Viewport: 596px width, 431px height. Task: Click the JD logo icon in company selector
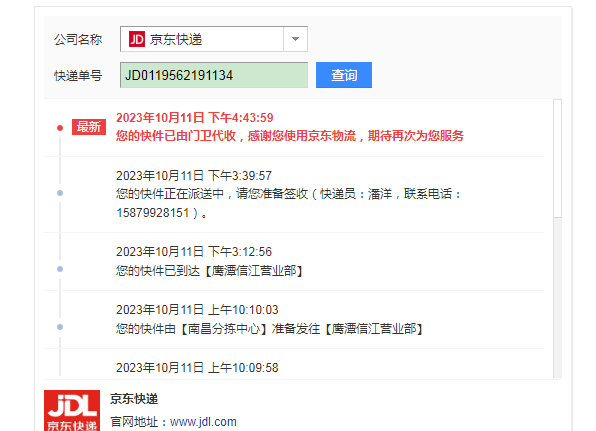(137, 39)
